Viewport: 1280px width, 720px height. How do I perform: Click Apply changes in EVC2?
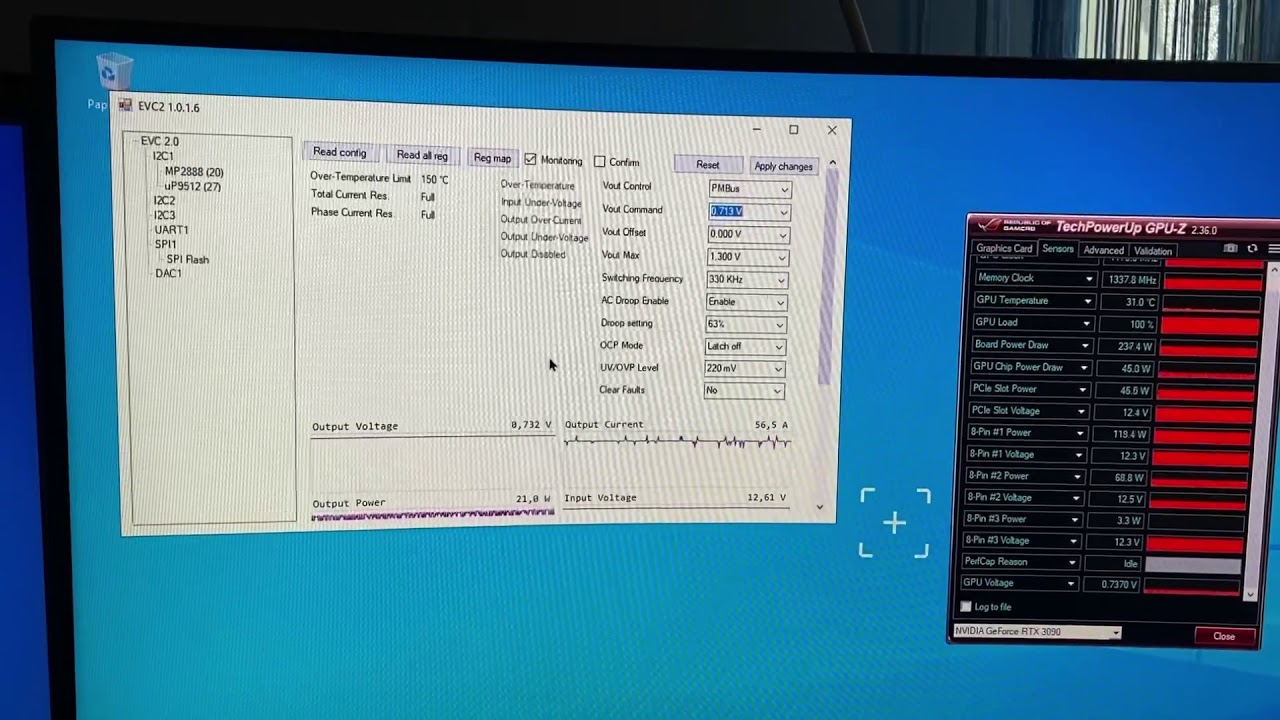783,166
